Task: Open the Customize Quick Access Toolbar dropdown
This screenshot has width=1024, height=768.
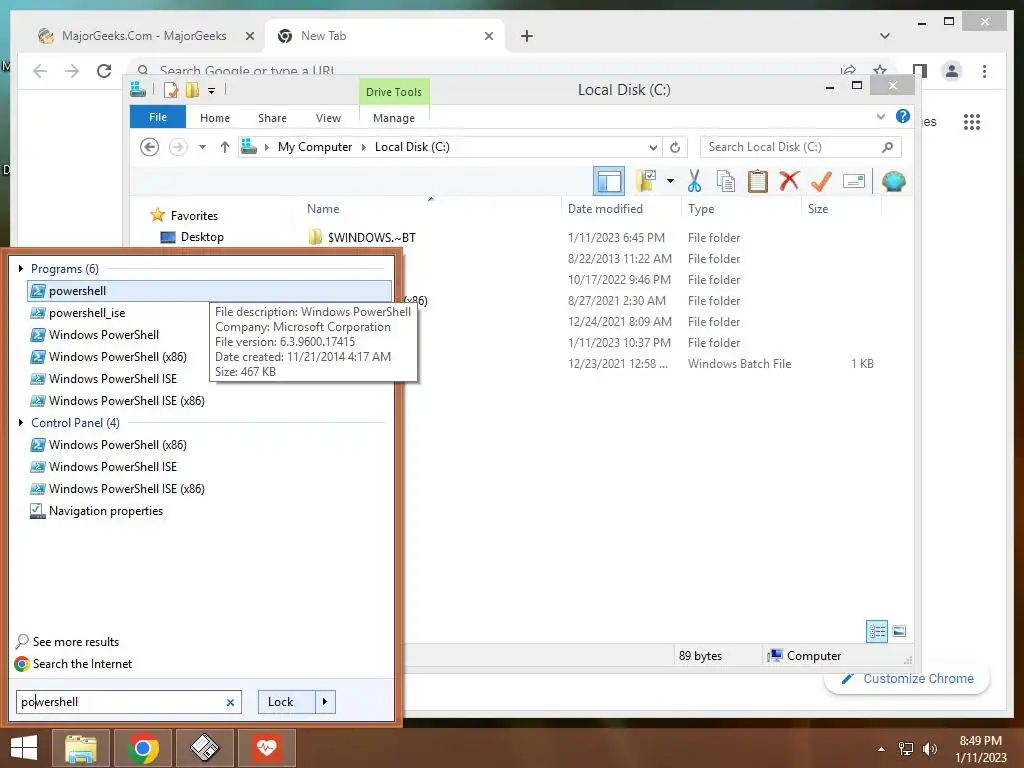Action: pos(212,91)
